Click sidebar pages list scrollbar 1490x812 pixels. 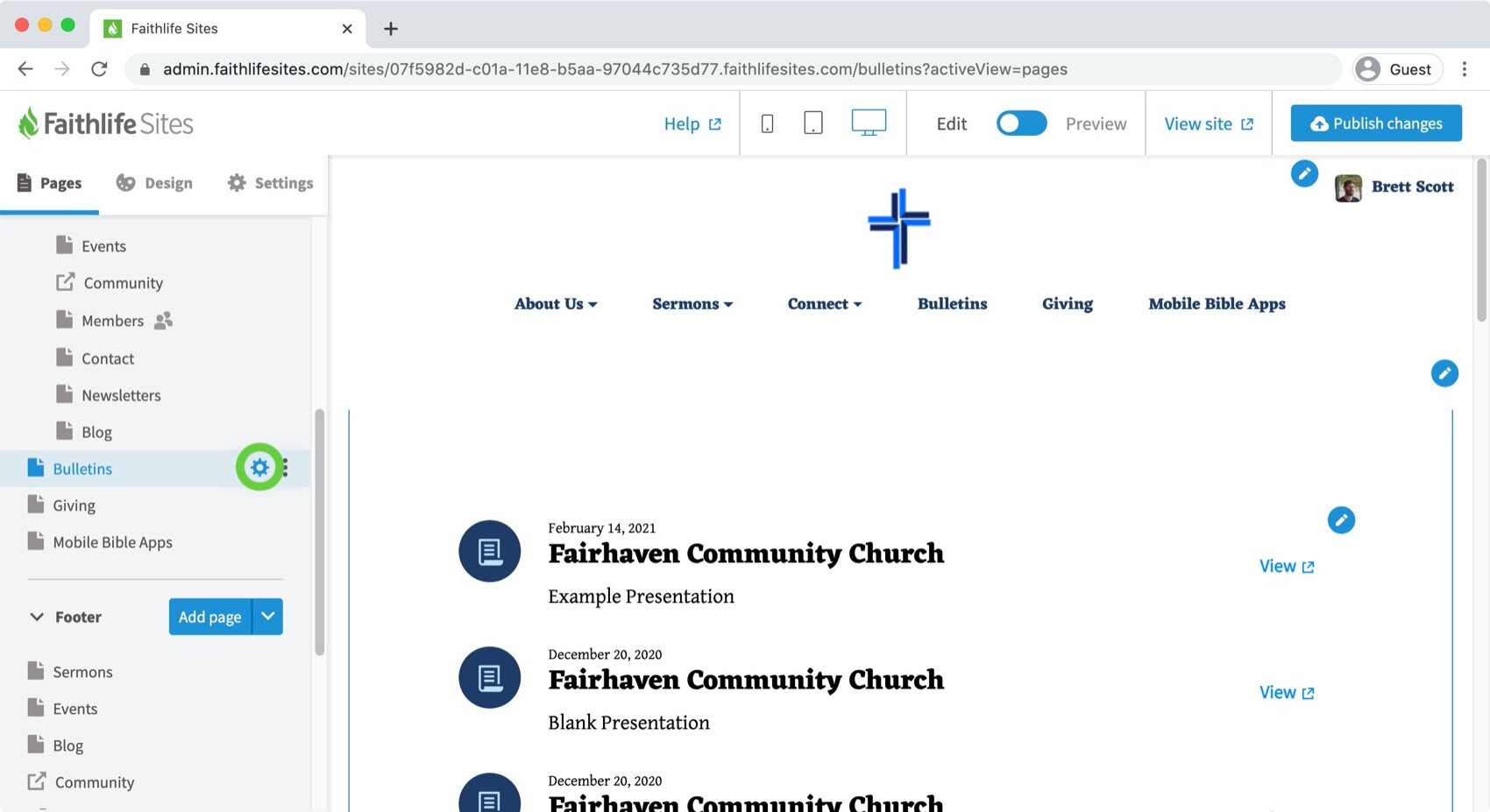coord(320,532)
